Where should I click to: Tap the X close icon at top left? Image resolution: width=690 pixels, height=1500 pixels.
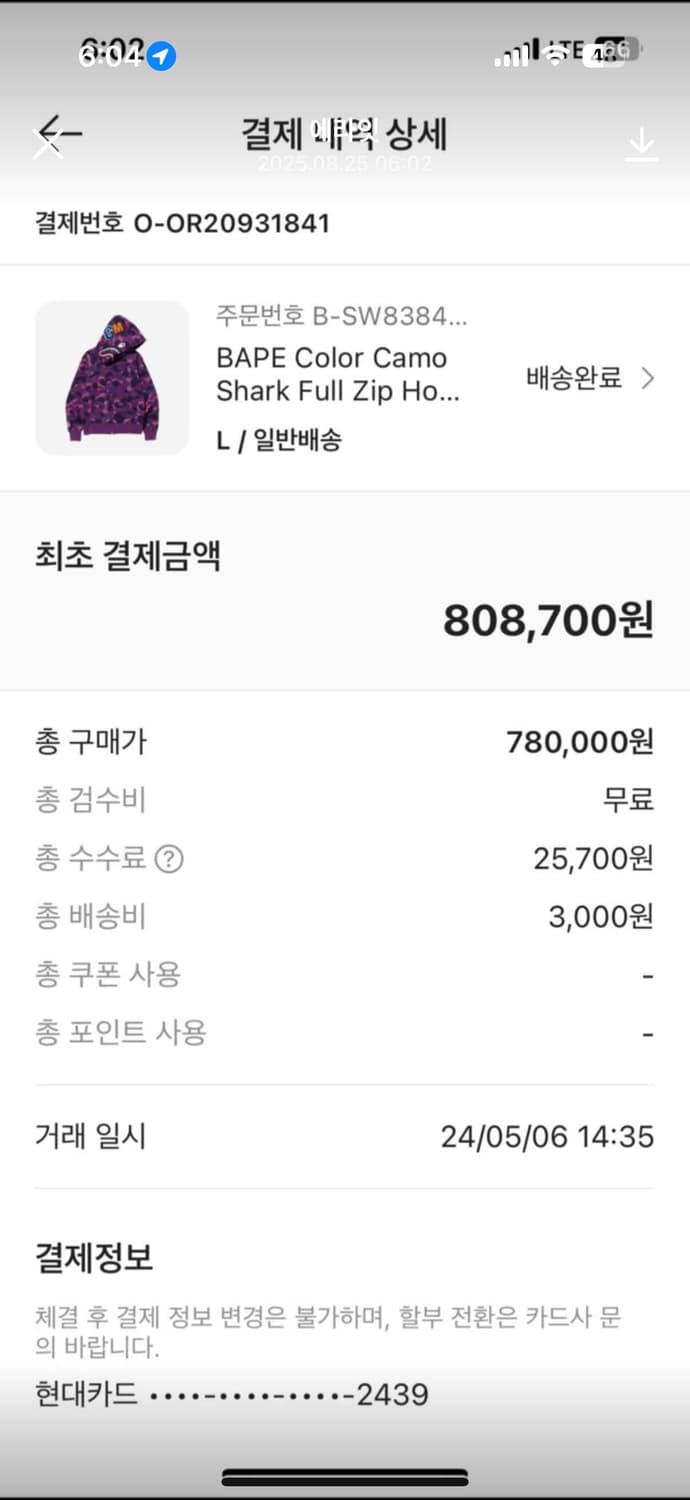[49, 143]
